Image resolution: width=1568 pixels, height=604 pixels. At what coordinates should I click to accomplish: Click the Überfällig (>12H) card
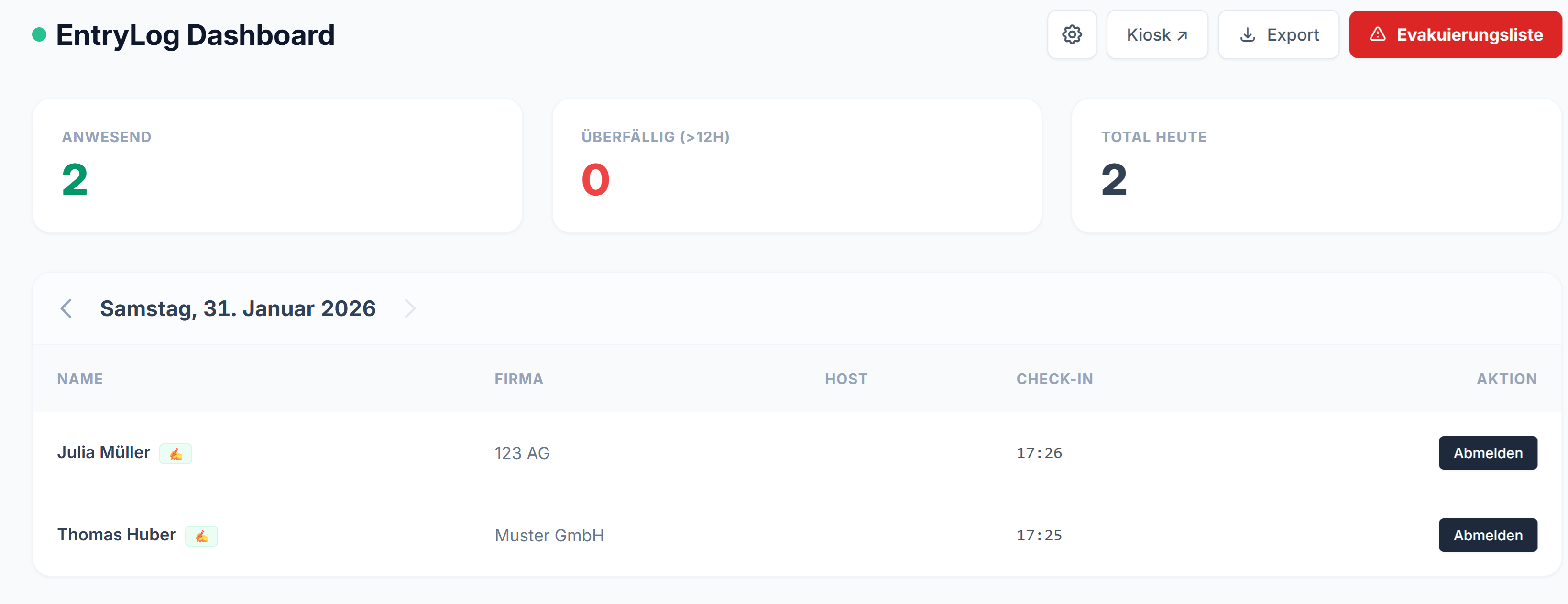pyautogui.click(x=796, y=165)
